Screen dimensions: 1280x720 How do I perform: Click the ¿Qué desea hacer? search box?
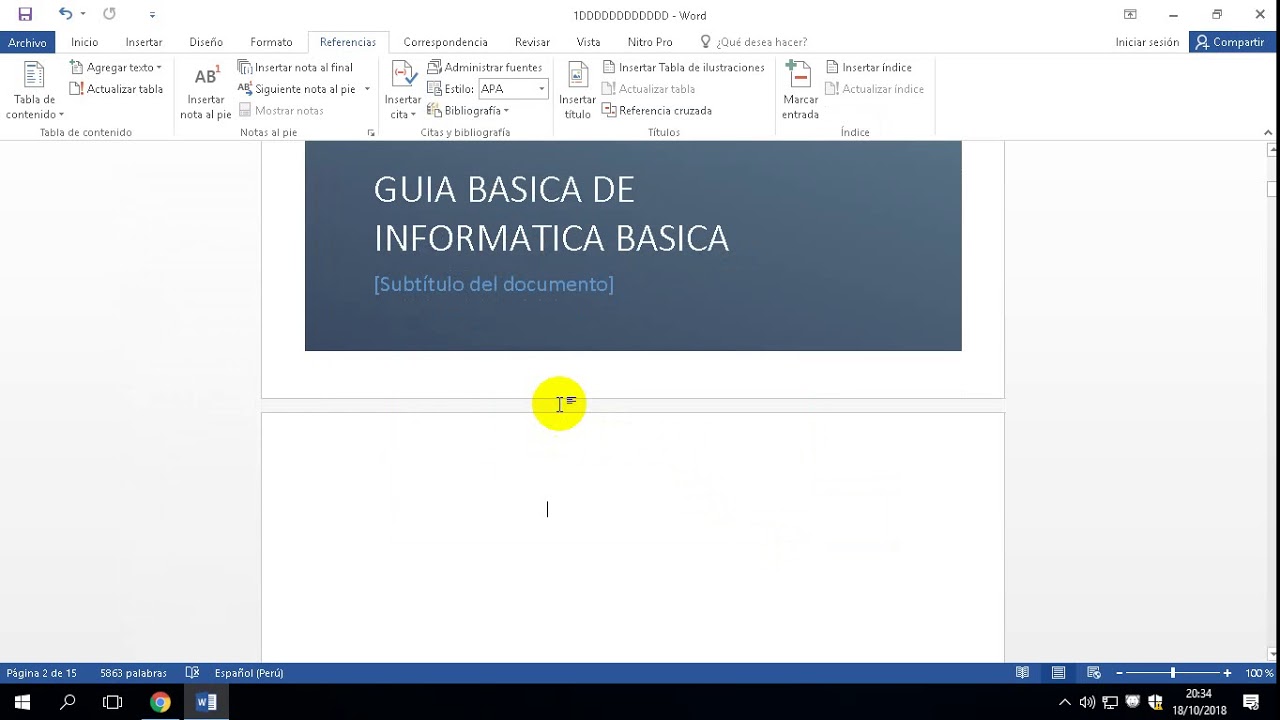pyautogui.click(x=754, y=42)
